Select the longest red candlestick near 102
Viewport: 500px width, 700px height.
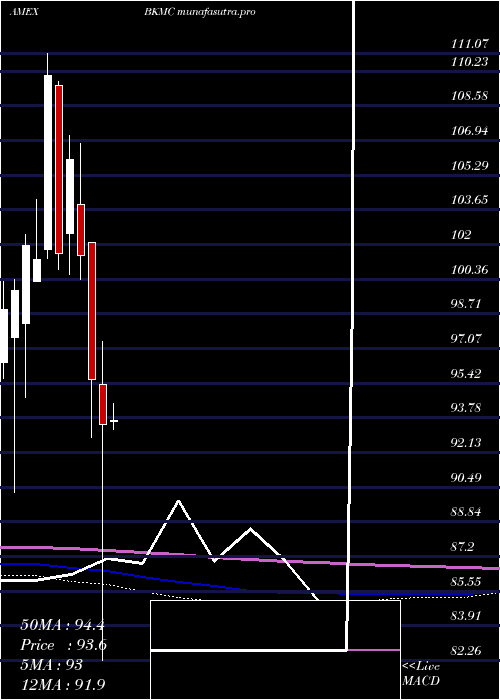pos(92,311)
